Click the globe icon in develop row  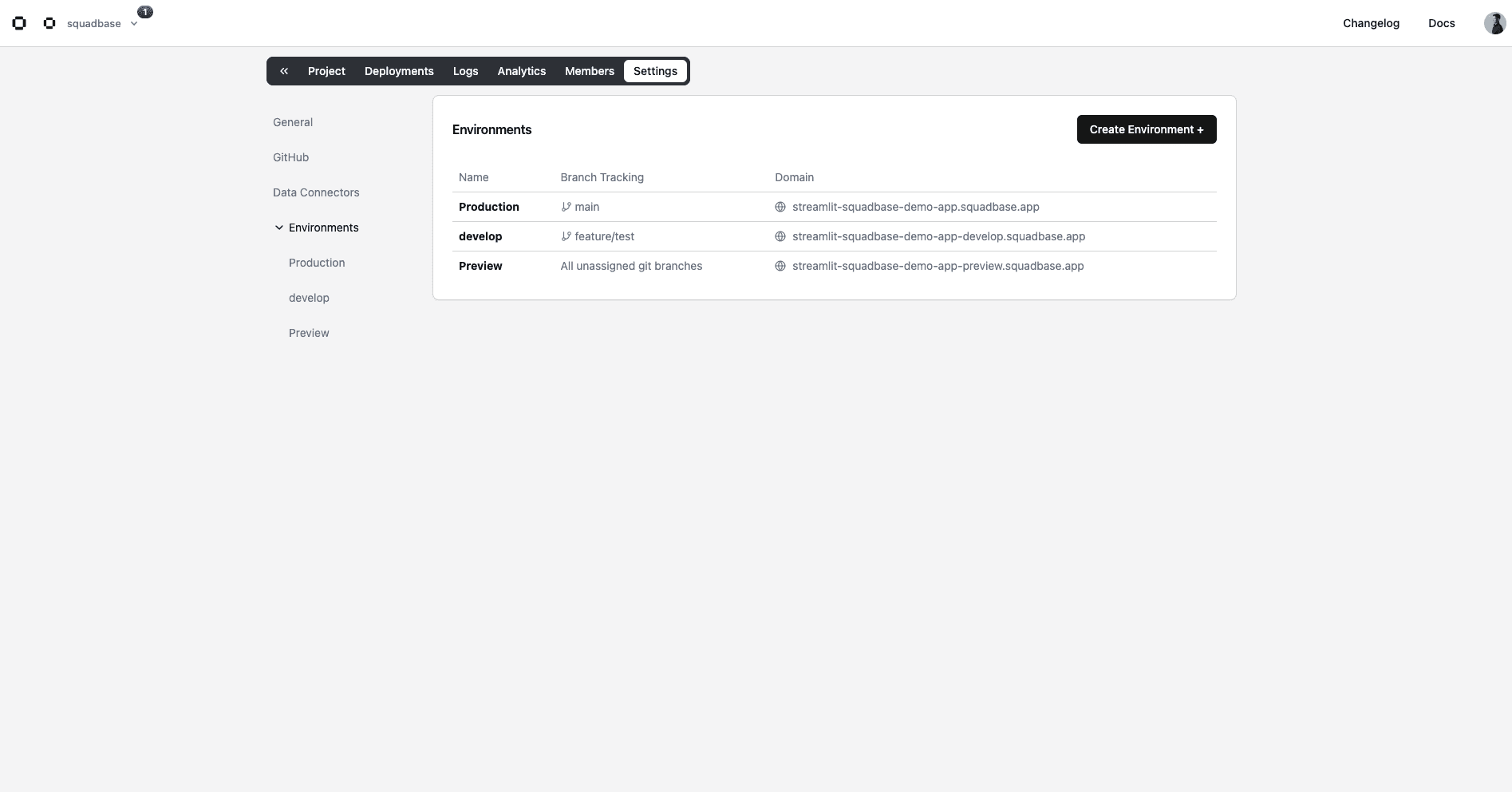coord(780,236)
